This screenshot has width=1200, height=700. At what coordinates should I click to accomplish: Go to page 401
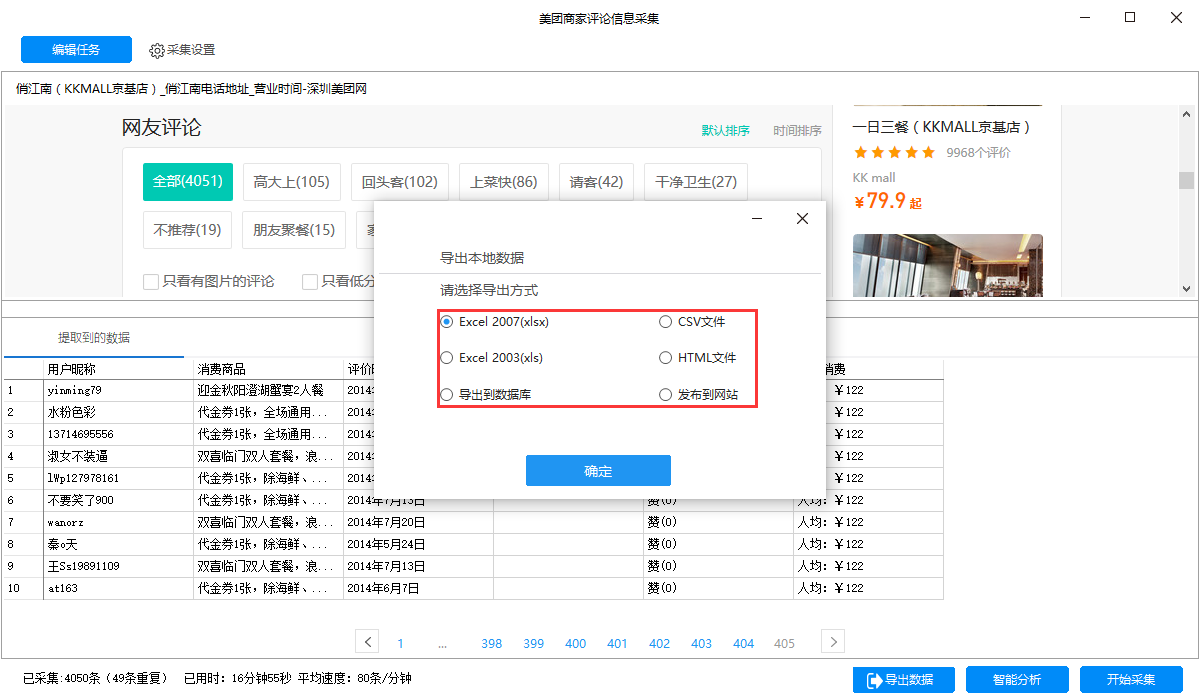point(617,644)
